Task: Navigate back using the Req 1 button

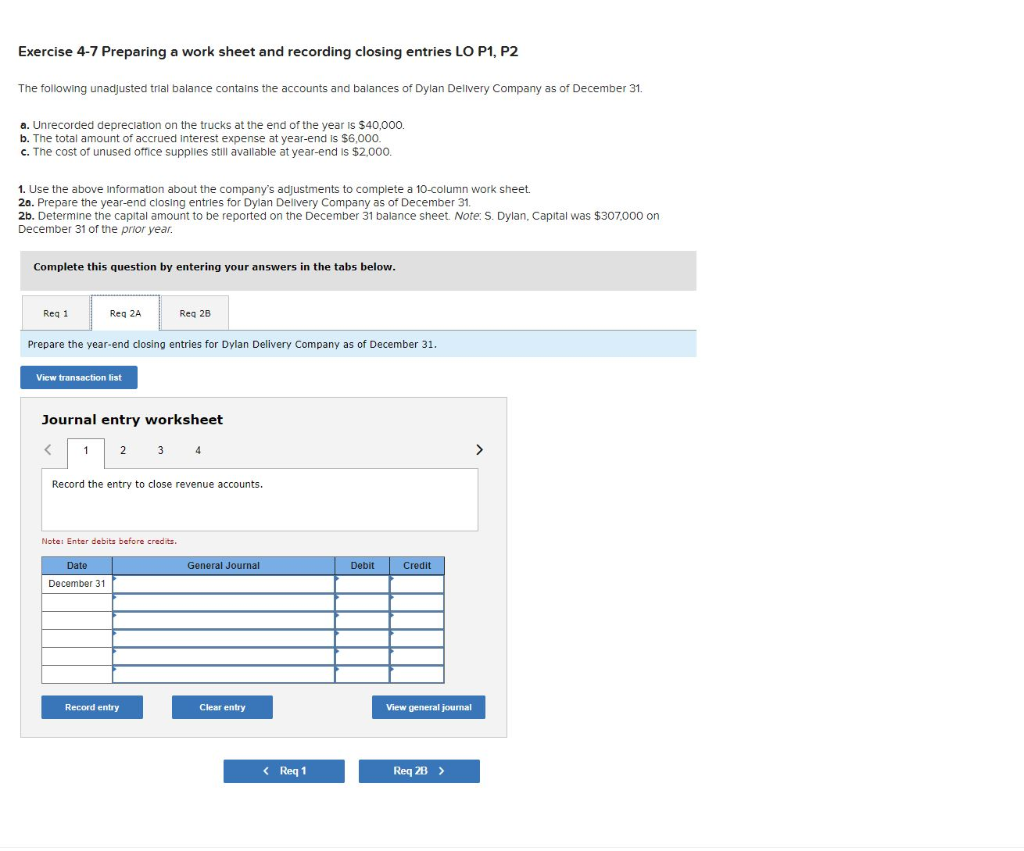Action: (283, 771)
